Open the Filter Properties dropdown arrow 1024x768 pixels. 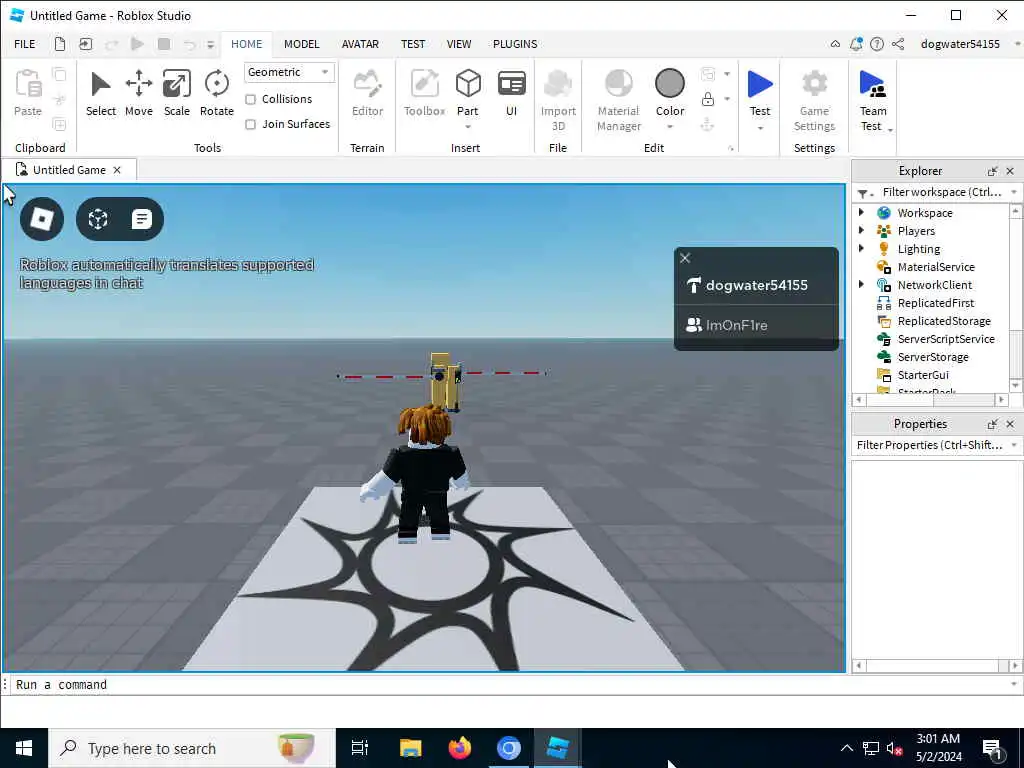click(1014, 445)
